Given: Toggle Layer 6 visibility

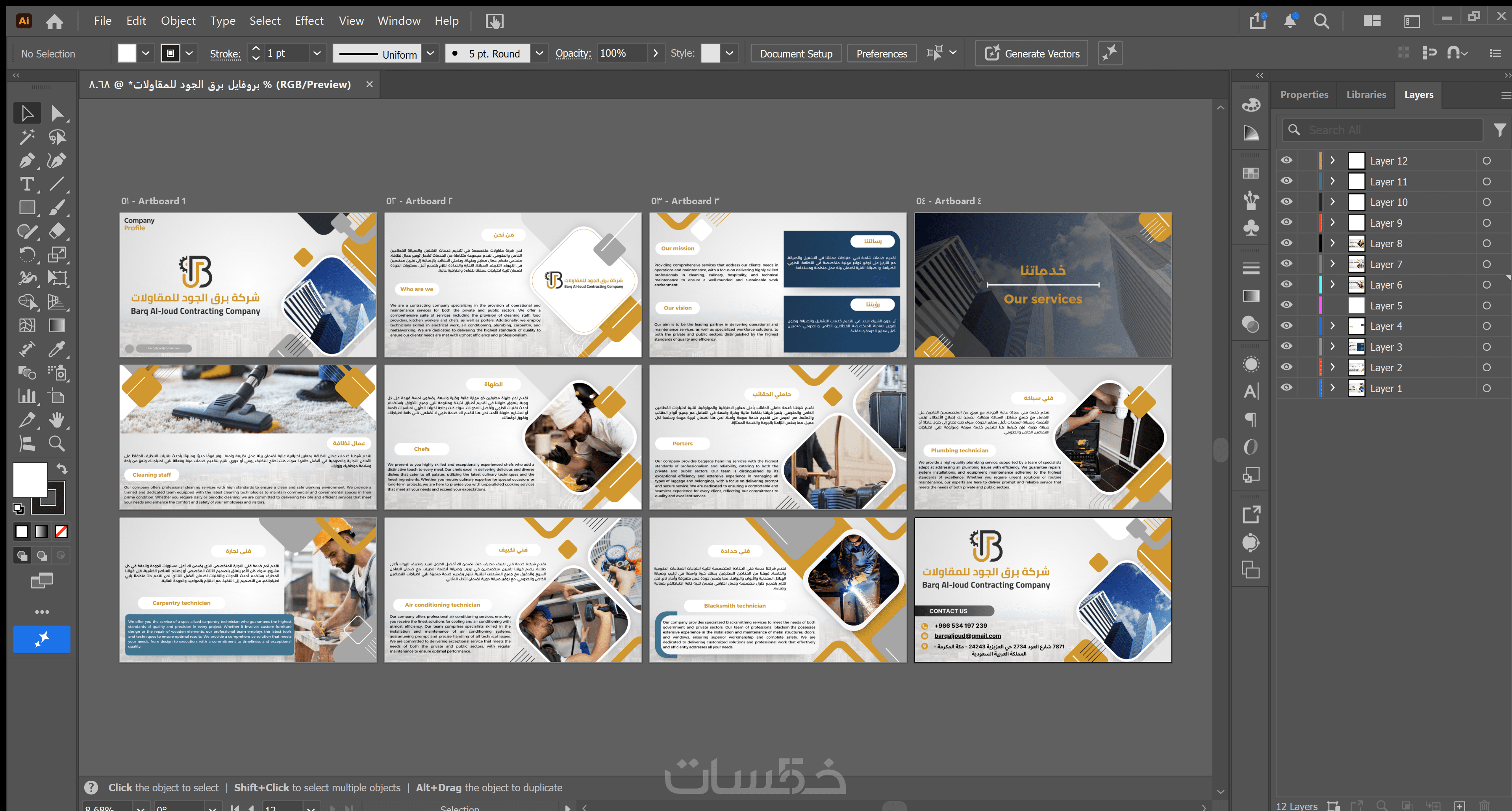Looking at the screenshot, I should coord(1286,285).
